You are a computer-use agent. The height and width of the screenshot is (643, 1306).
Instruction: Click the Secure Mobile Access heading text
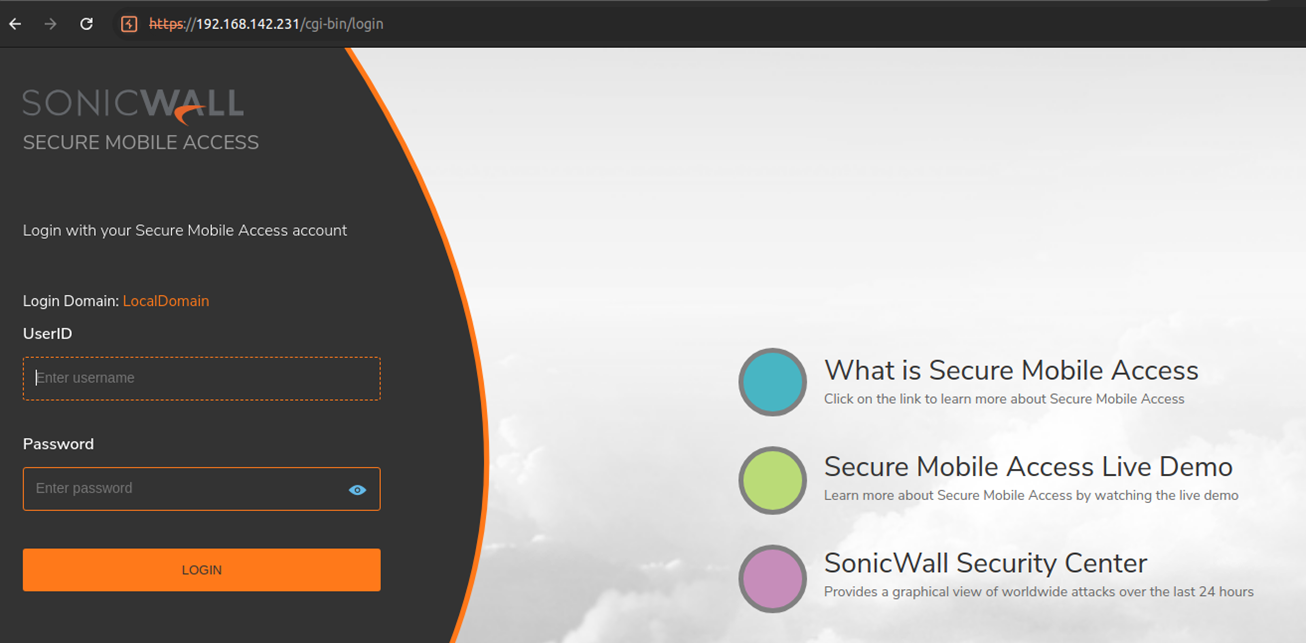pos(141,143)
